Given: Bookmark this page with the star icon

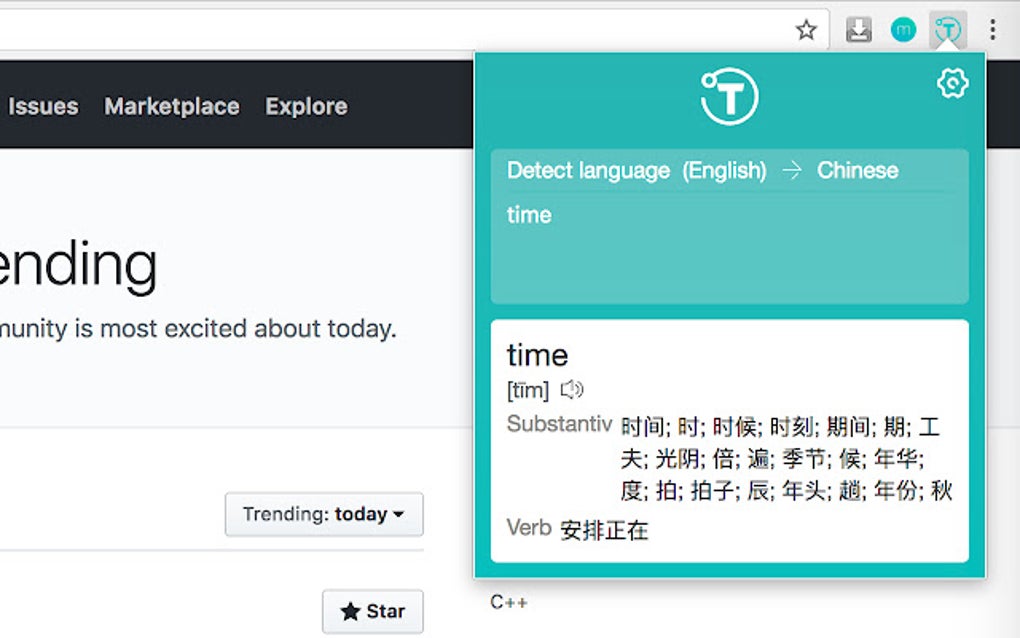Looking at the screenshot, I should click(x=805, y=29).
